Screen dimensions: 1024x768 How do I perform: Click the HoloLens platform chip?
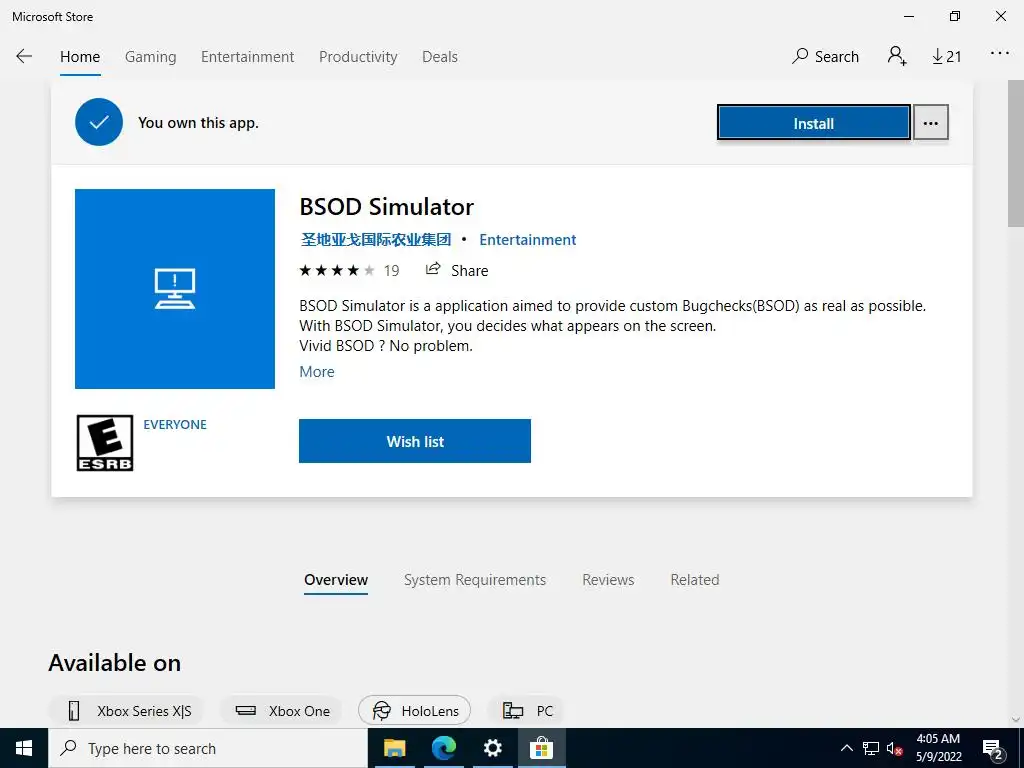(415, 711)
